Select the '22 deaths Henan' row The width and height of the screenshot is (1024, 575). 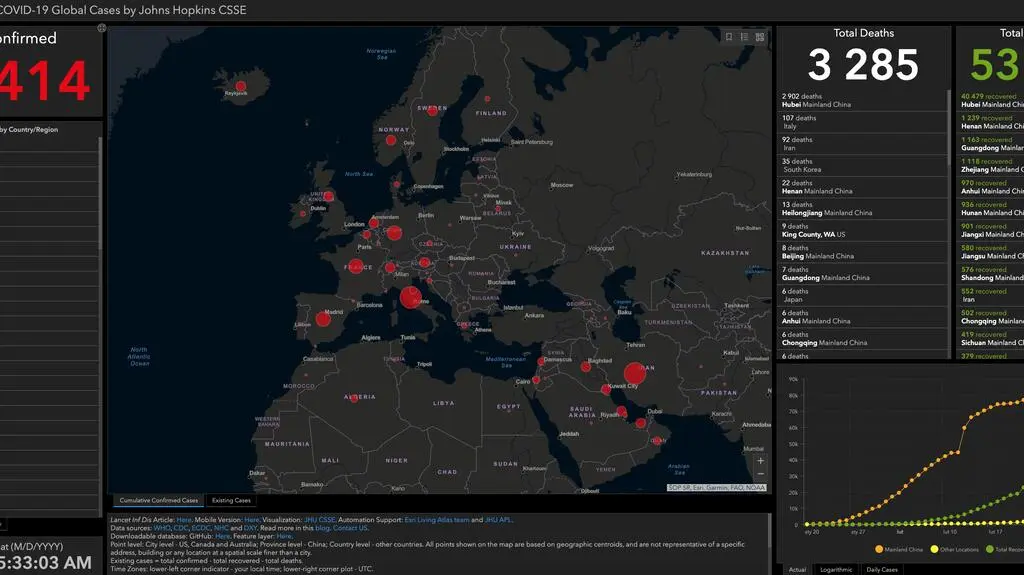coord(862,187)
